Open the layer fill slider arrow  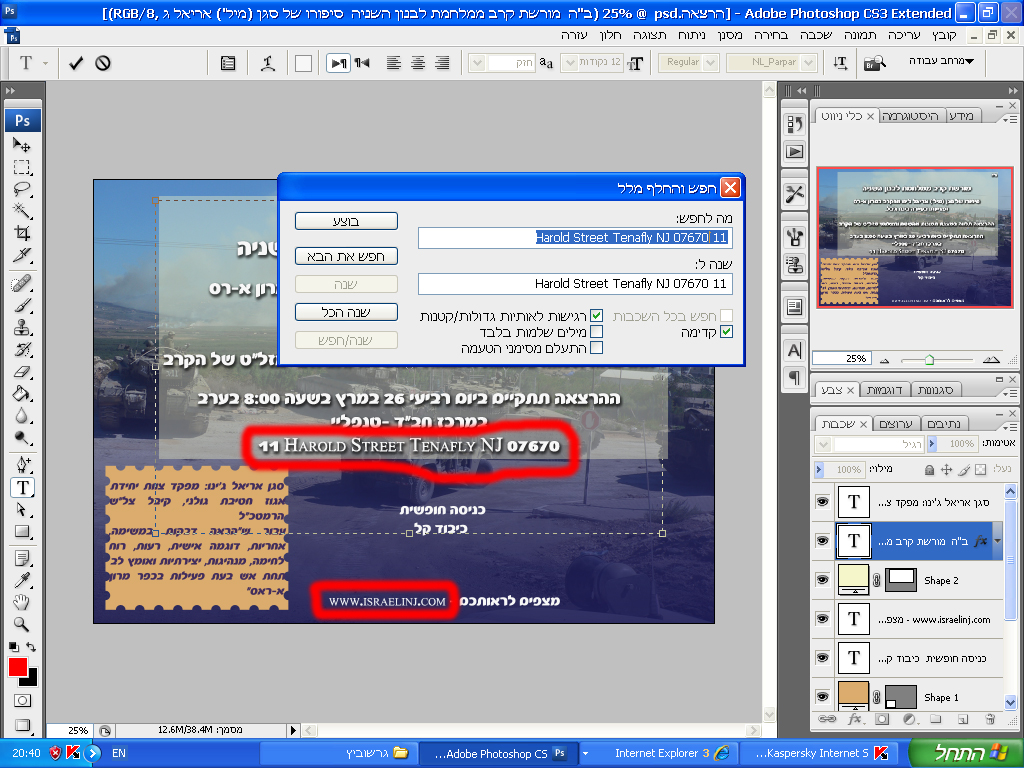click(819, 470)
